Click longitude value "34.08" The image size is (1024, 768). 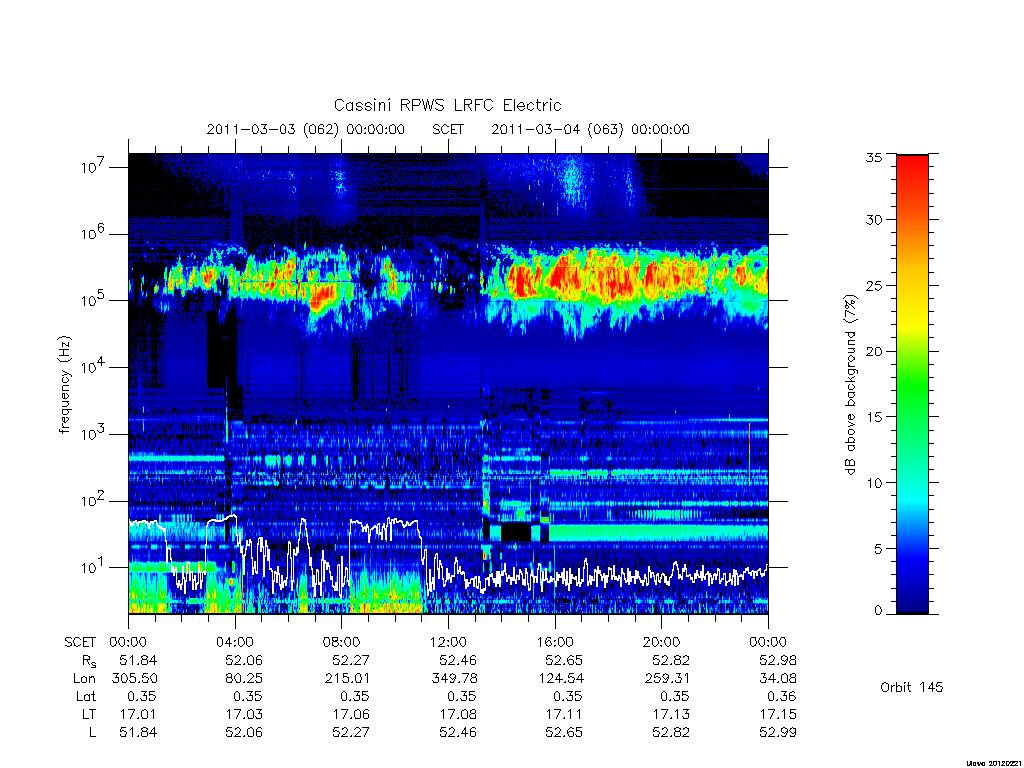click(778, 679)
